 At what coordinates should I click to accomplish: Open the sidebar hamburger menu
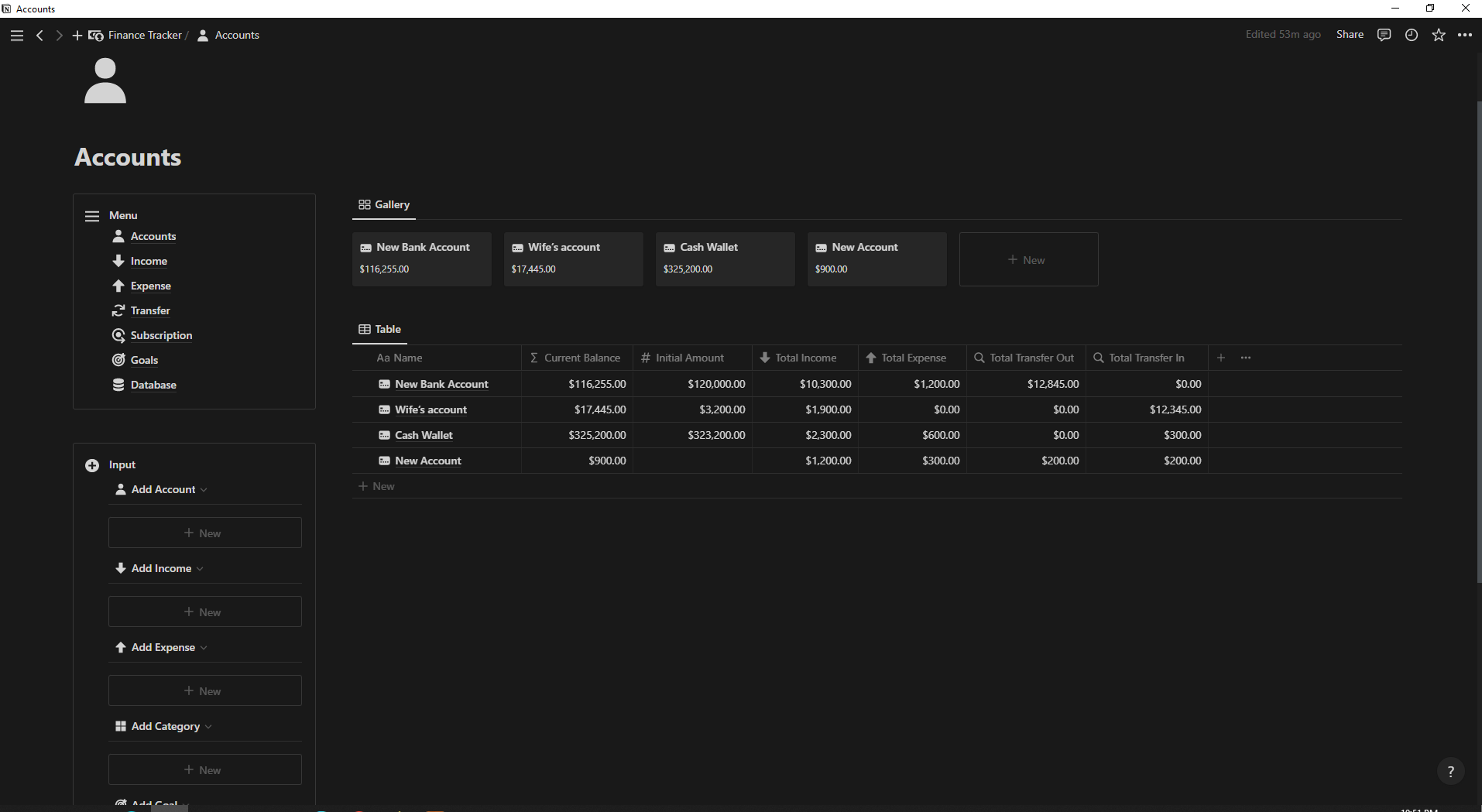(17, 36)
